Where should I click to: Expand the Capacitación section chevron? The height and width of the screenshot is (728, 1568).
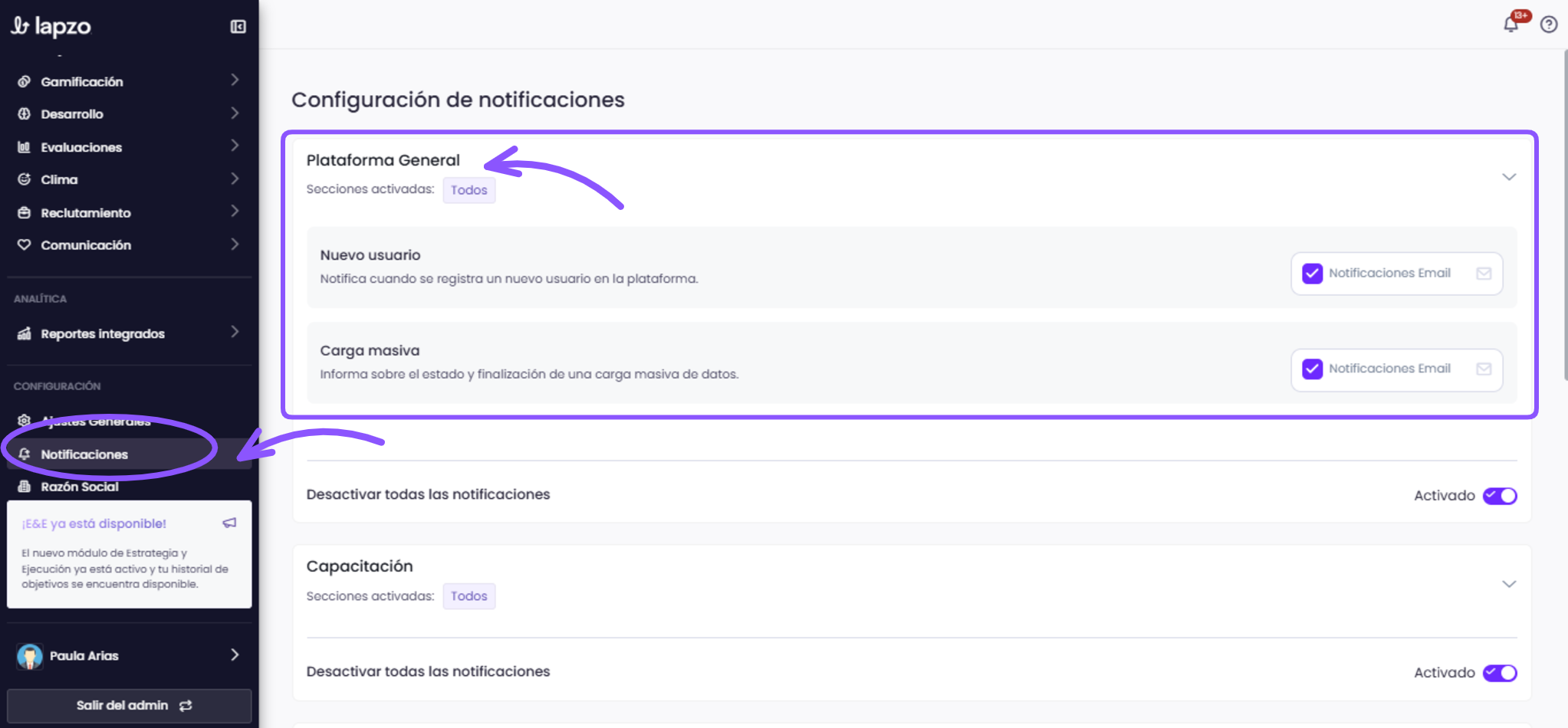[x=1509, y=584]
